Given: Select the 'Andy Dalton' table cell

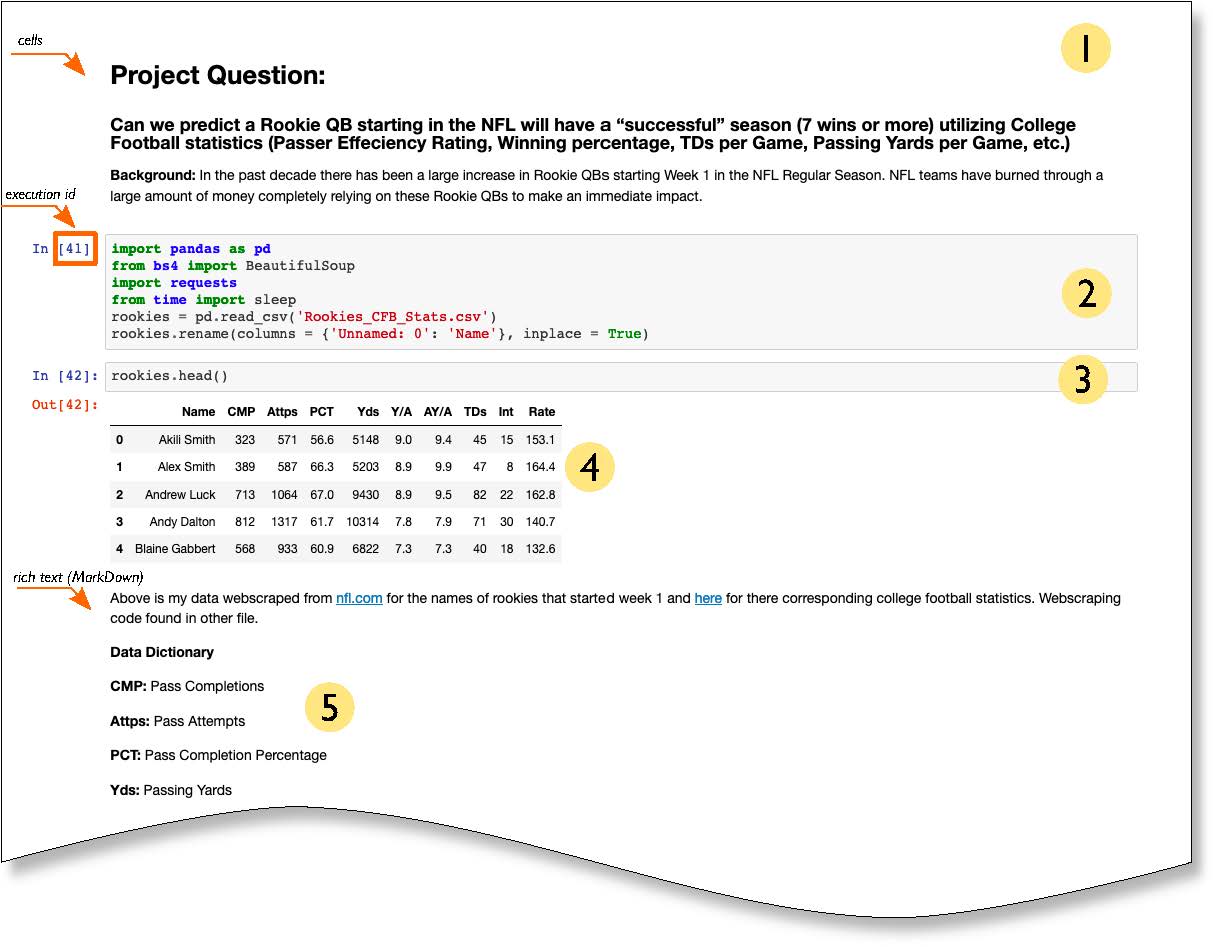Looking at the screenshot, I should [x=182, y=522].
